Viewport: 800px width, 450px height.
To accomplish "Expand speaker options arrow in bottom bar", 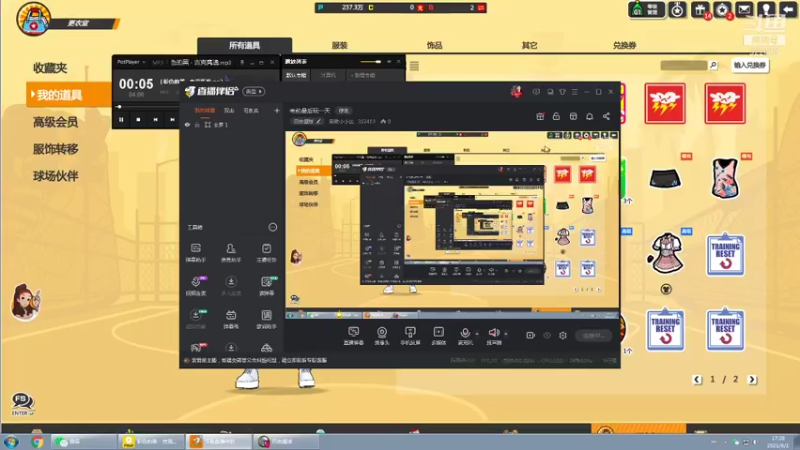I will pyautogui.click(x=506, y=334).
